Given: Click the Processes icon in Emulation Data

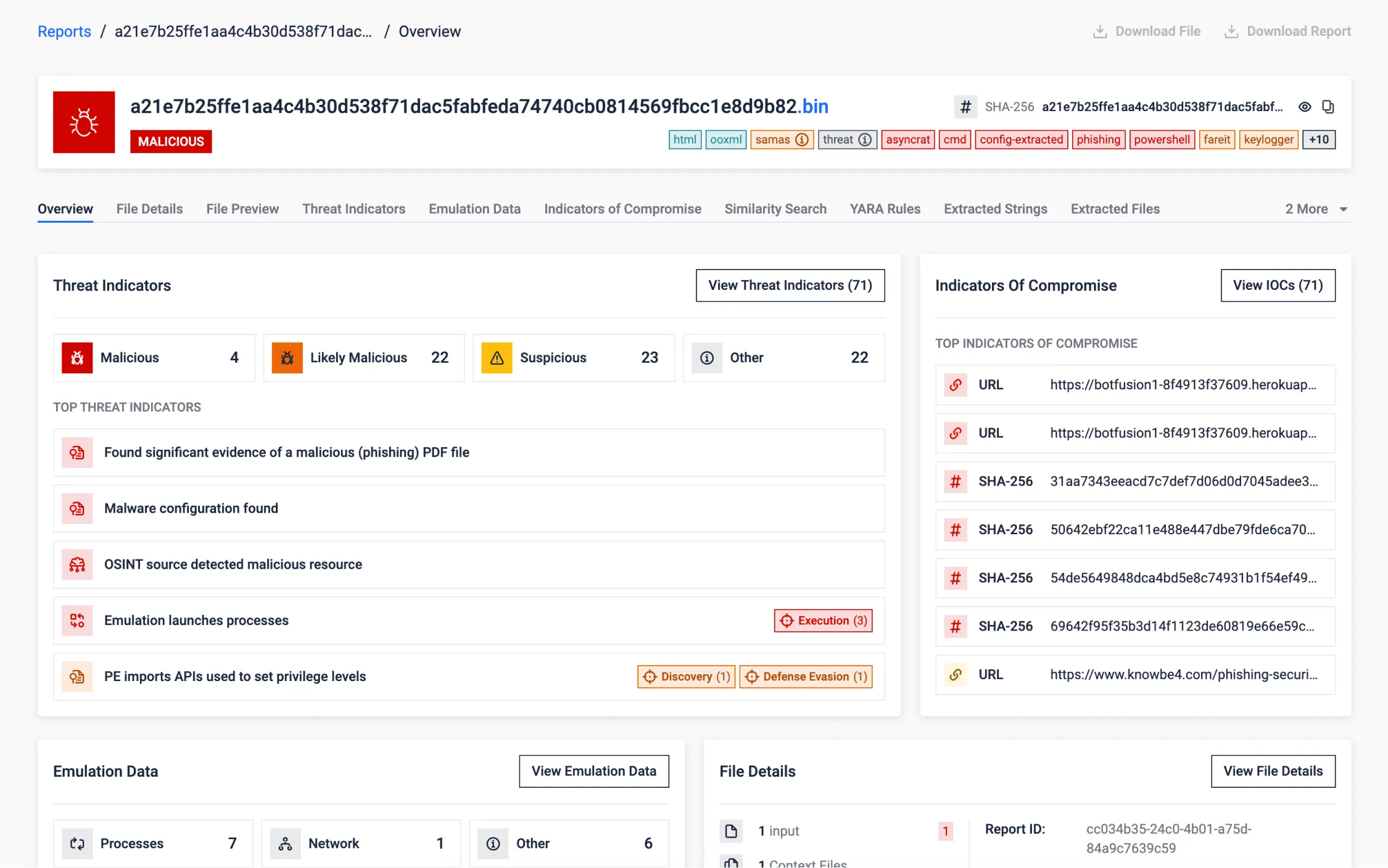Looking at the screenshot, I should click(x=77, y=843).
